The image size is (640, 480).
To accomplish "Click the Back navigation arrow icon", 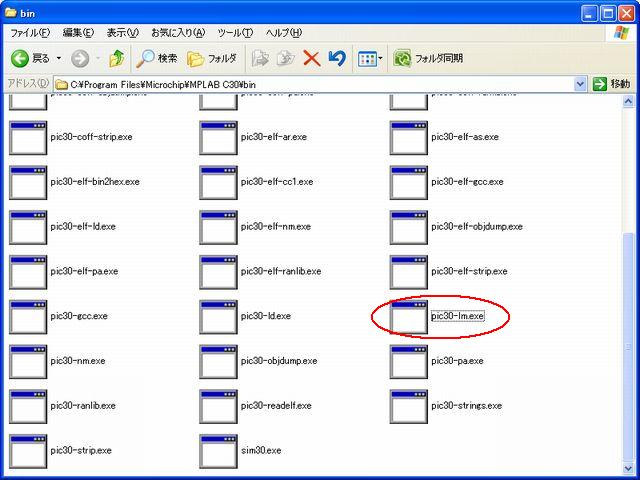I will click(x=20, y=59).
